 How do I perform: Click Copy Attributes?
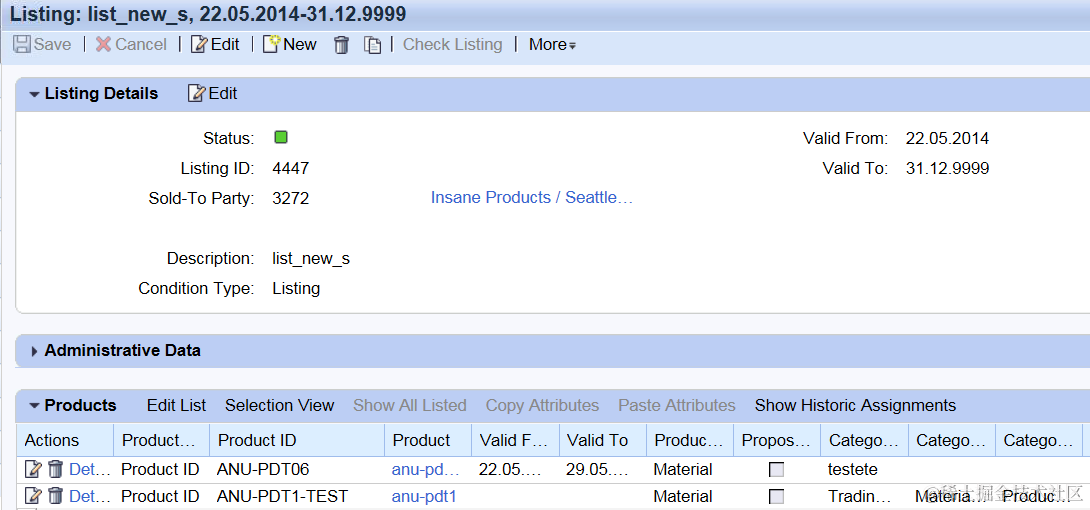pyautogui.click(x=542, y=405)
